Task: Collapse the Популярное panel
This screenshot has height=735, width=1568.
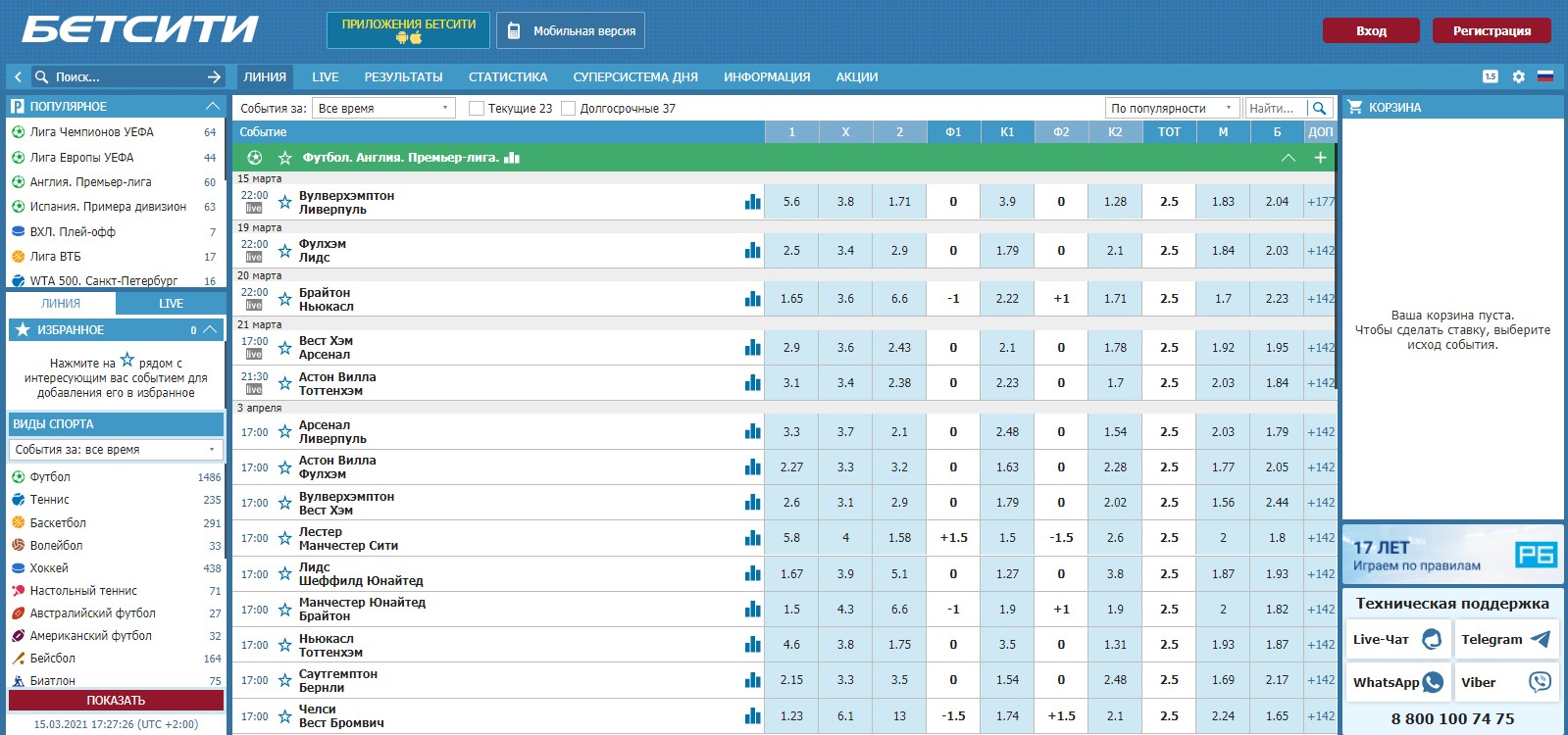Action: click(x=212, y=106)
